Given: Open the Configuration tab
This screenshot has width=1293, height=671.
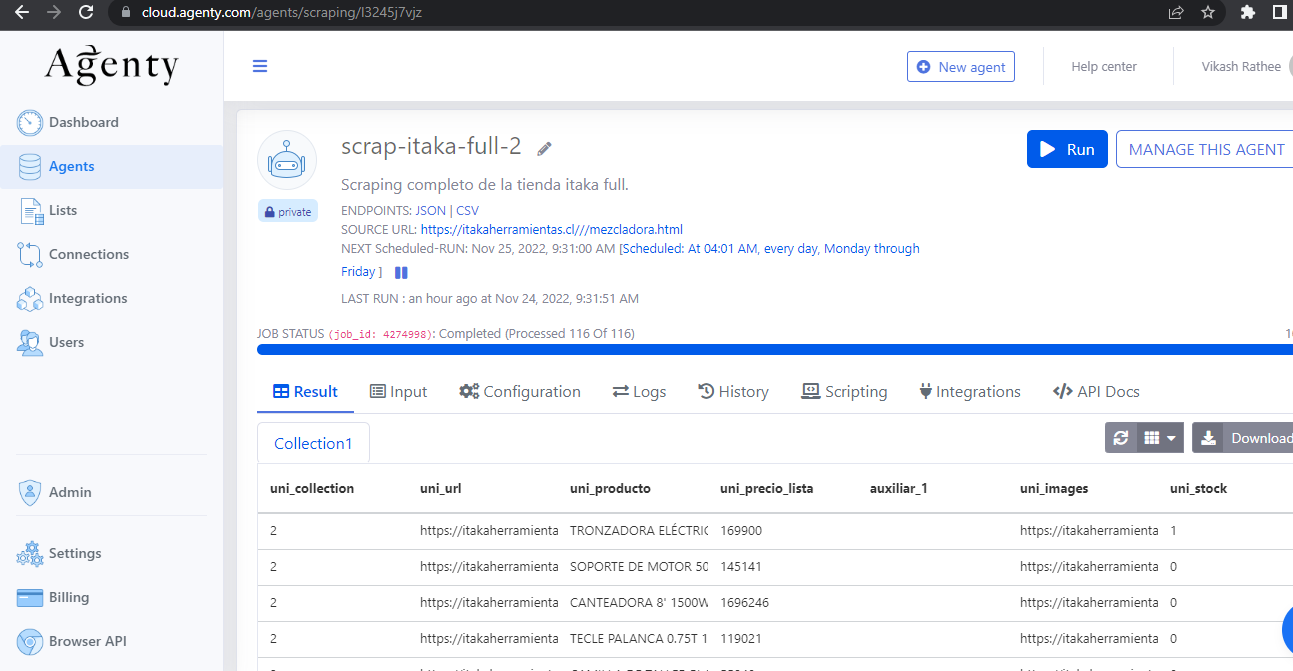Looking at the screenshot, I should pyautogui.click(x=519, y=392).
